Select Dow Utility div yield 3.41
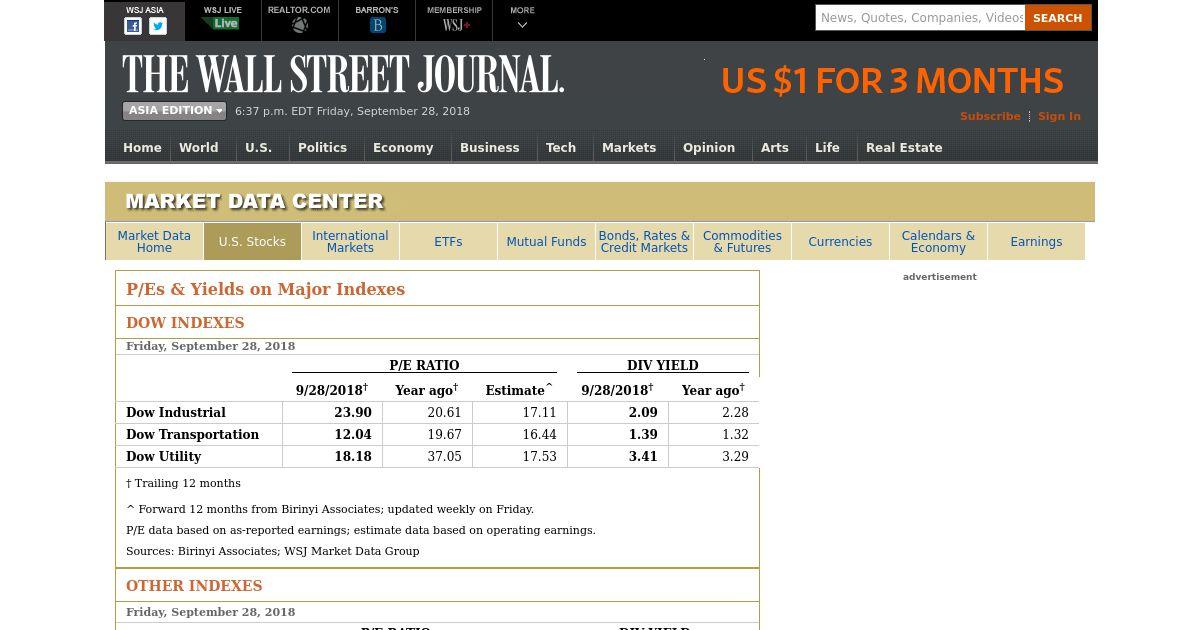This screenshot has height=630, width=1200. (x=643, y=456)
